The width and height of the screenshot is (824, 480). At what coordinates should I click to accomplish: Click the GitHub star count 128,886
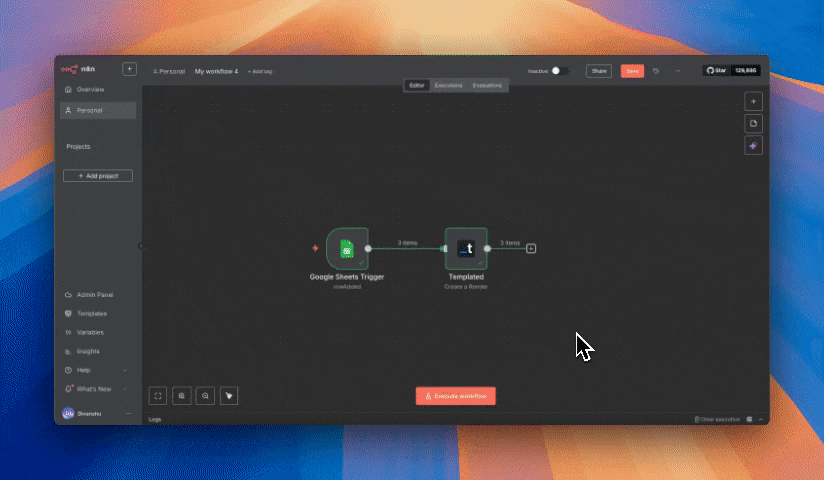click(x=746, y=70)
